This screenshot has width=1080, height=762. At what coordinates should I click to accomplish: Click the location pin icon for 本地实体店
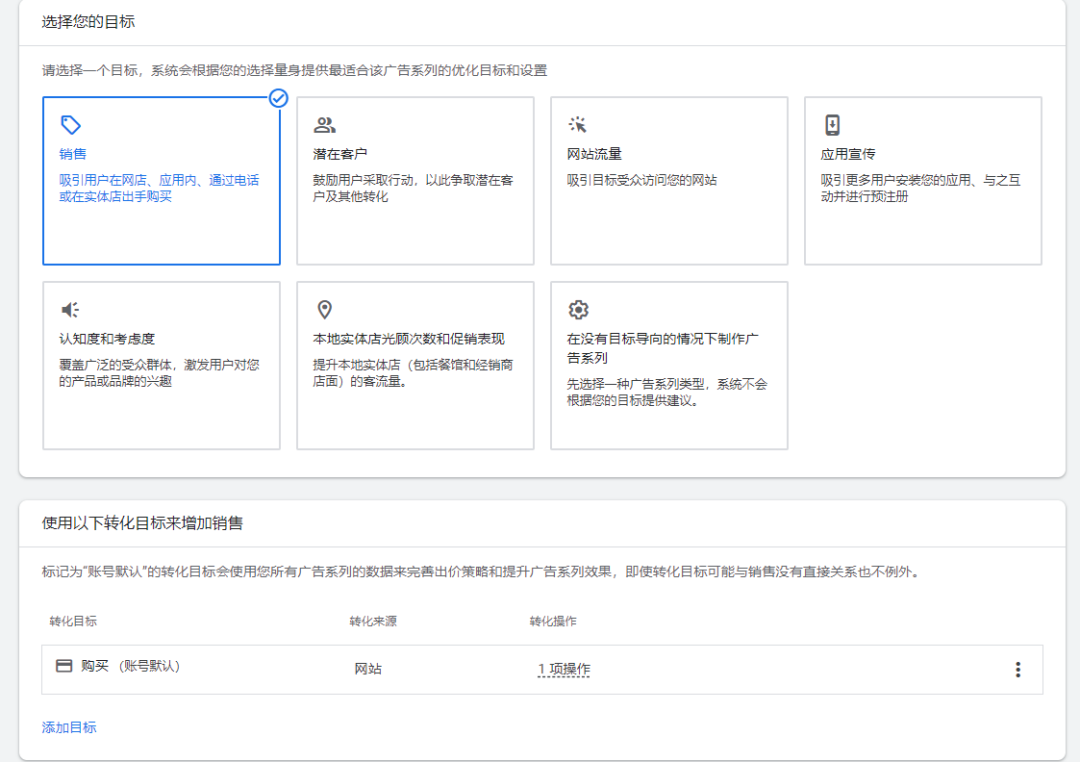pyautogui.click(x=324, y=310)
